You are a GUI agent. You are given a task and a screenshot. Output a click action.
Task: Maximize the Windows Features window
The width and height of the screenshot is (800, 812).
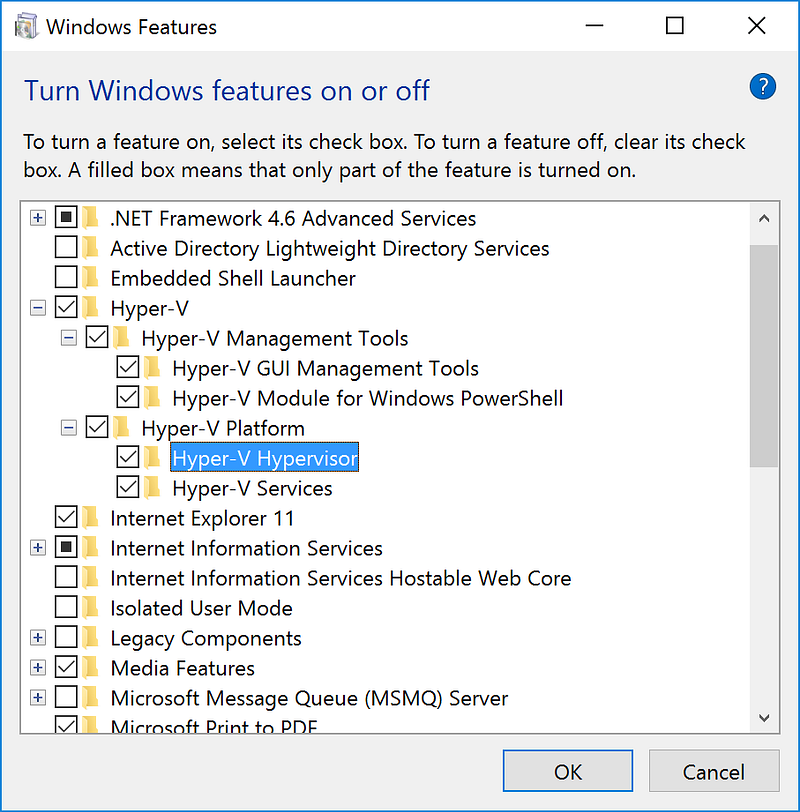674,25
